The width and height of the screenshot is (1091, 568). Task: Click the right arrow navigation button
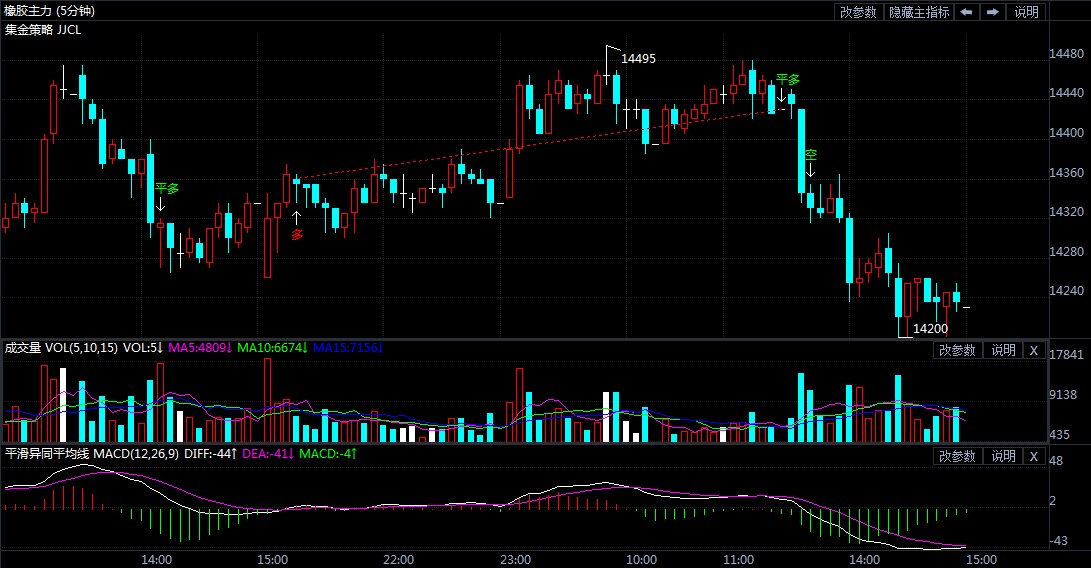click(x=992, y=12)
